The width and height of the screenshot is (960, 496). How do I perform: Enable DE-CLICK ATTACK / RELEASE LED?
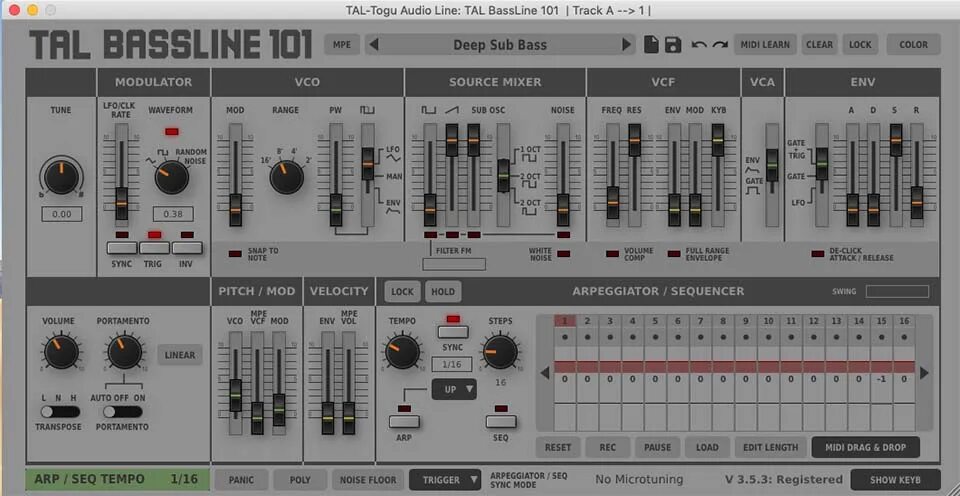[817, 254]
